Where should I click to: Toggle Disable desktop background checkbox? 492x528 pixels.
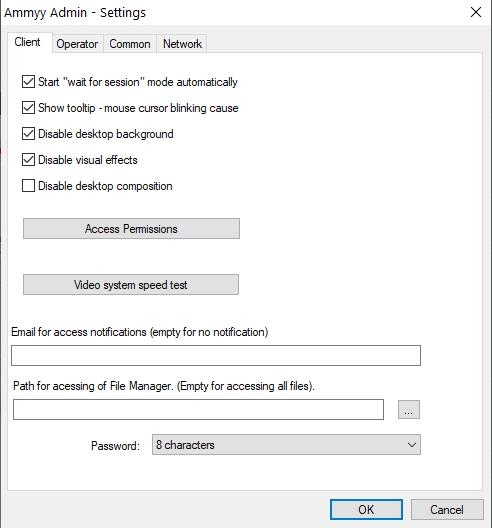tap(28, 134)
